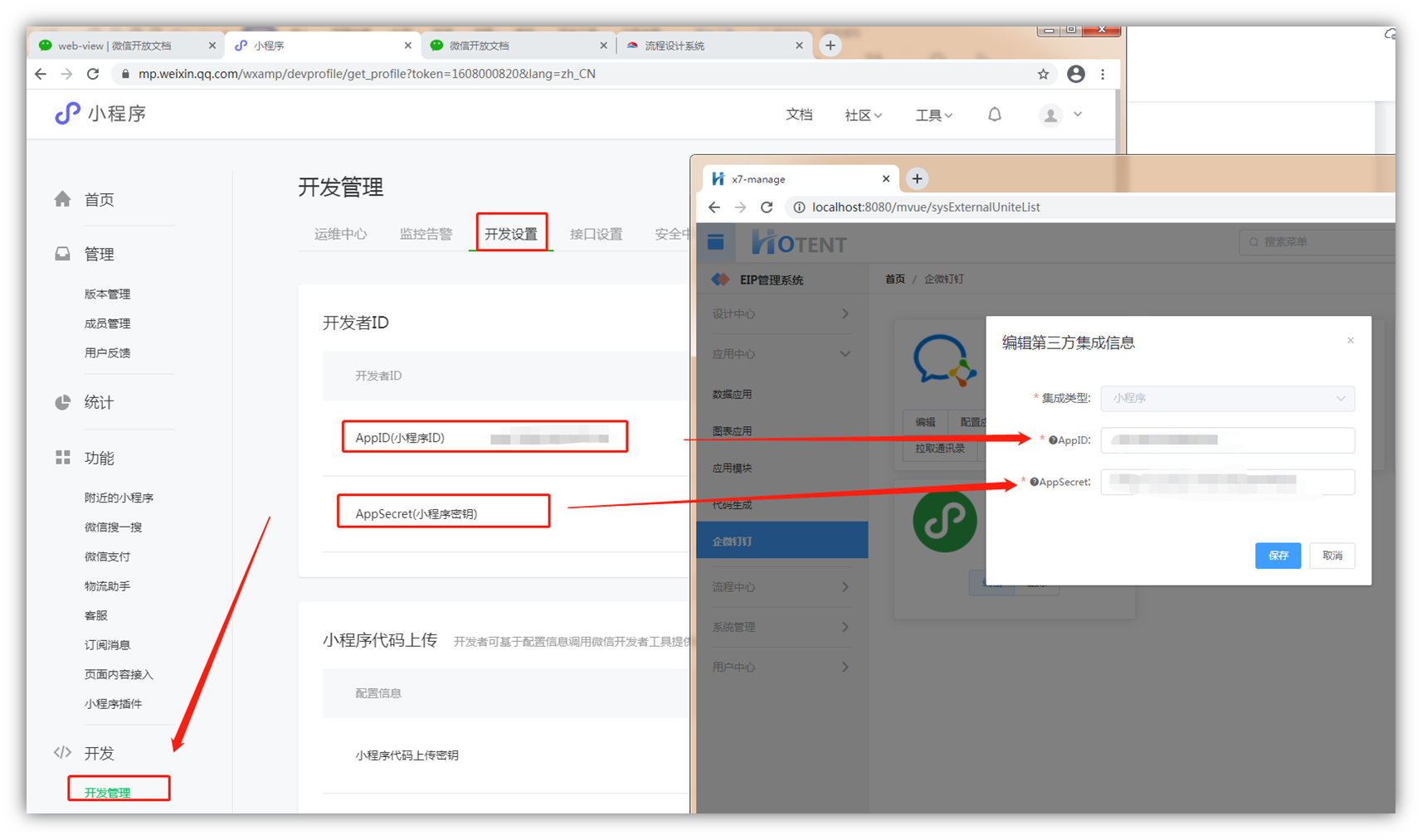Click the 小程序 logo icon
The image size is (1422, 840).
(67, 114)
